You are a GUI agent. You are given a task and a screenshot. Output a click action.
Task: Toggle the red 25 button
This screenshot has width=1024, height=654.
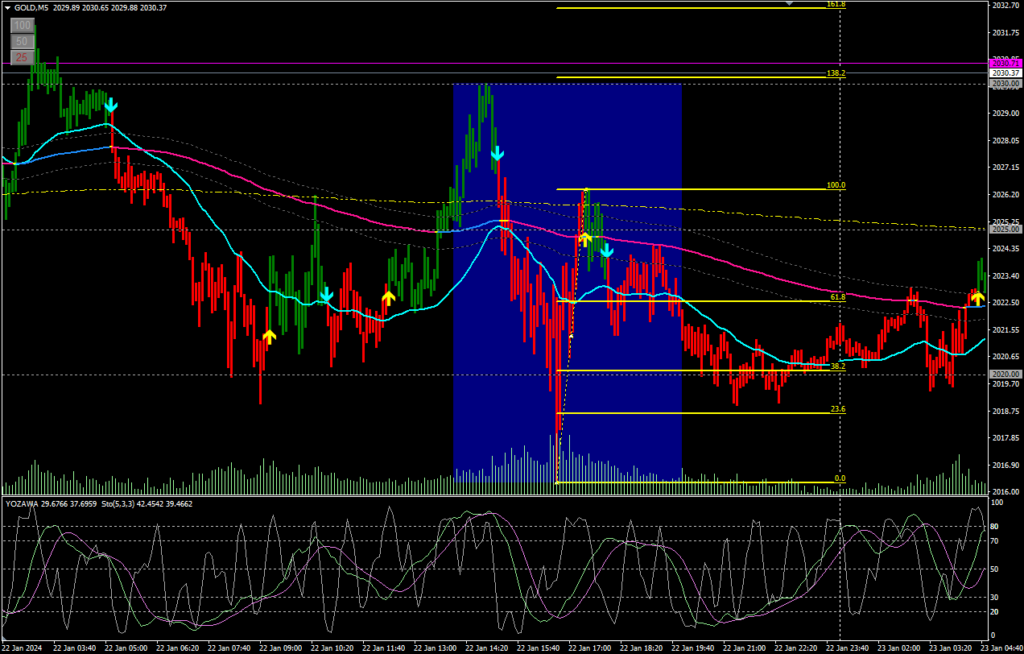[21, 58]
